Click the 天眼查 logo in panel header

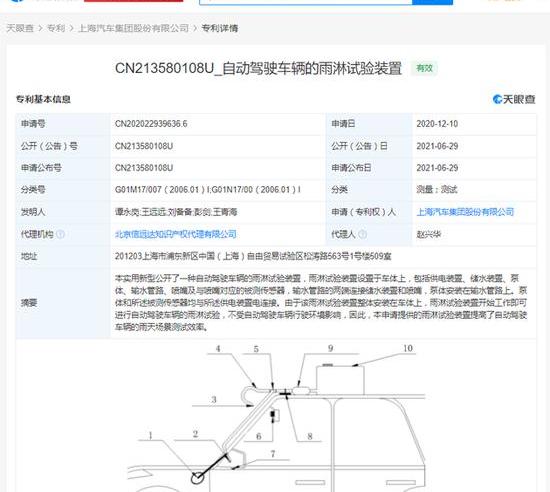(x=514, y=100)
